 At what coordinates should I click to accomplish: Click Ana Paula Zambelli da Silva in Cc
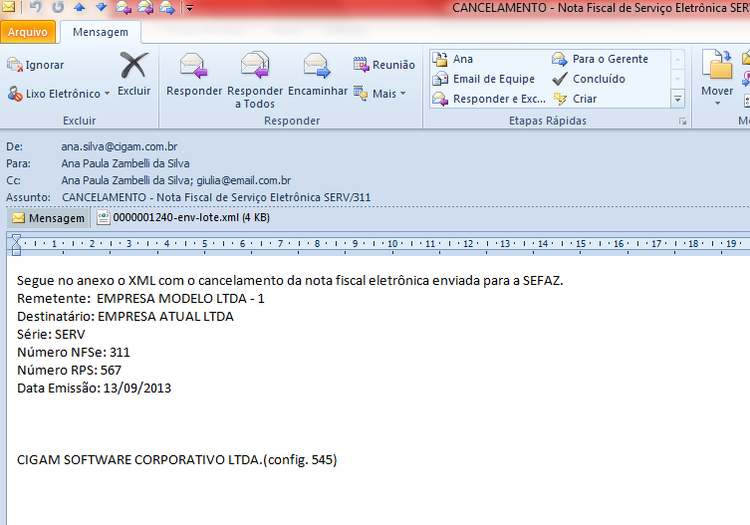127,180
